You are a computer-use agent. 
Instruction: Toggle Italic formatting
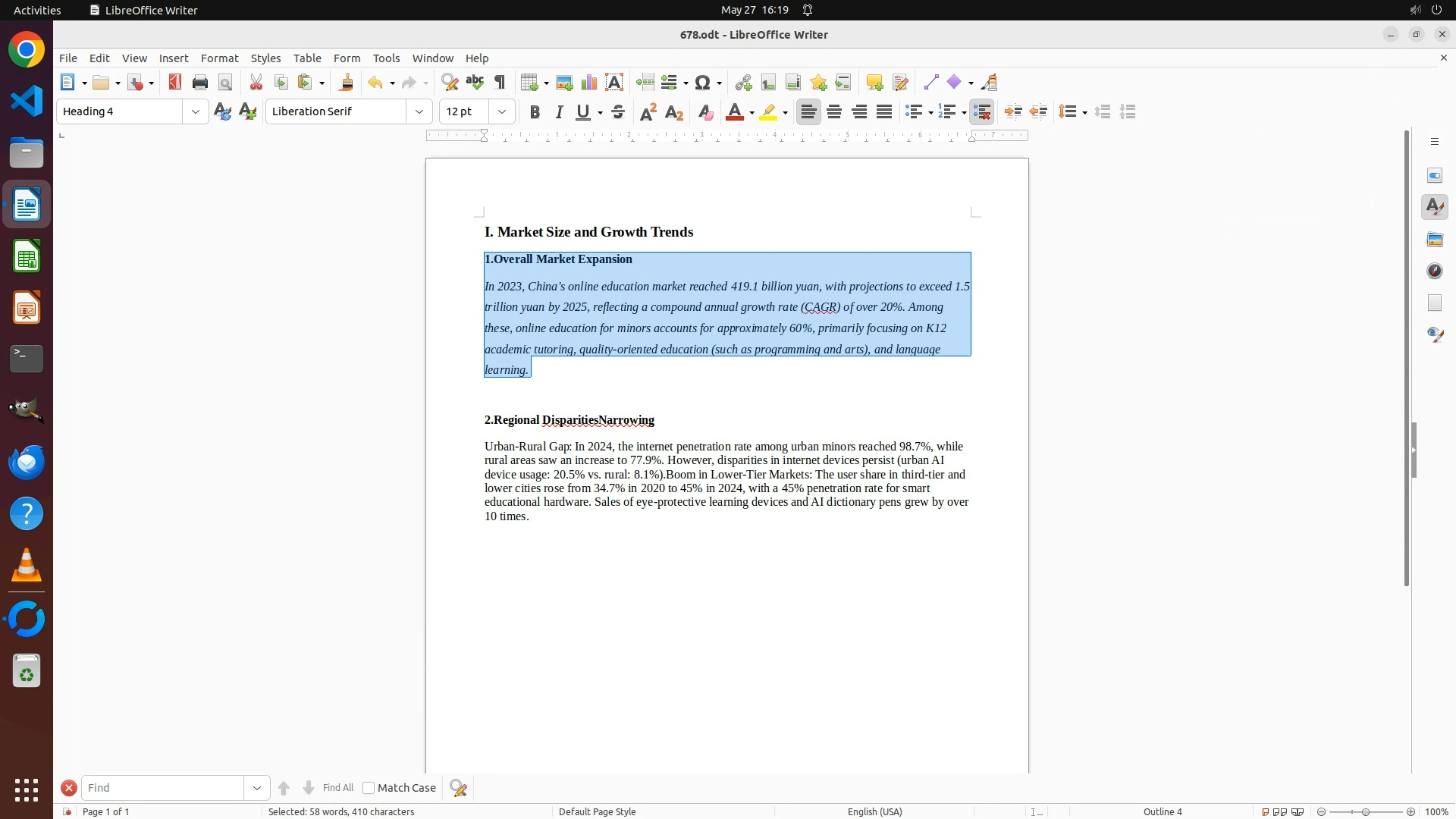559,112
